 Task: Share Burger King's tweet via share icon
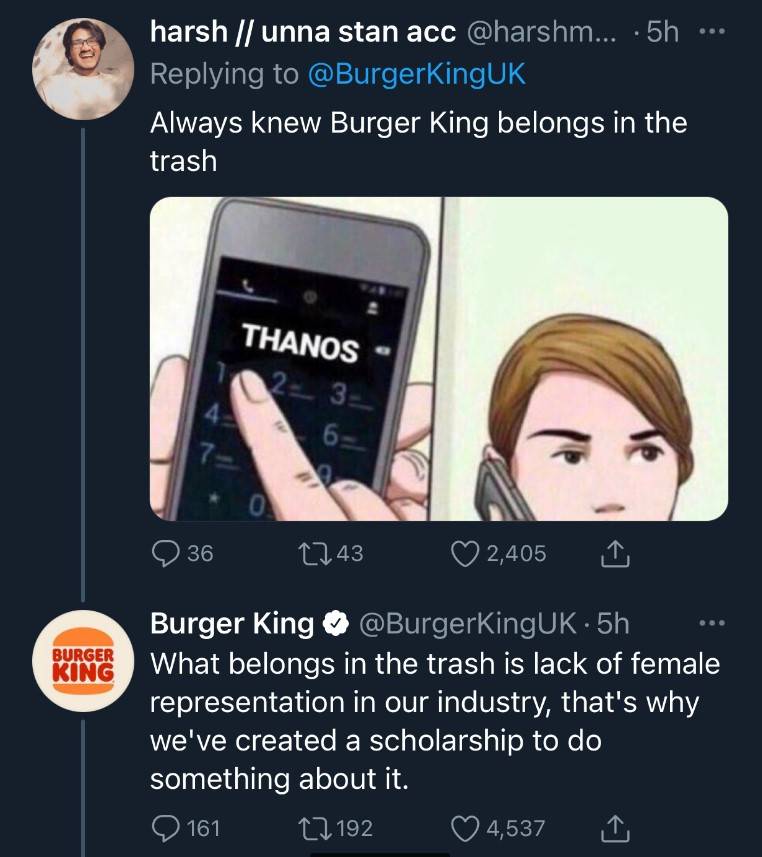615,828
